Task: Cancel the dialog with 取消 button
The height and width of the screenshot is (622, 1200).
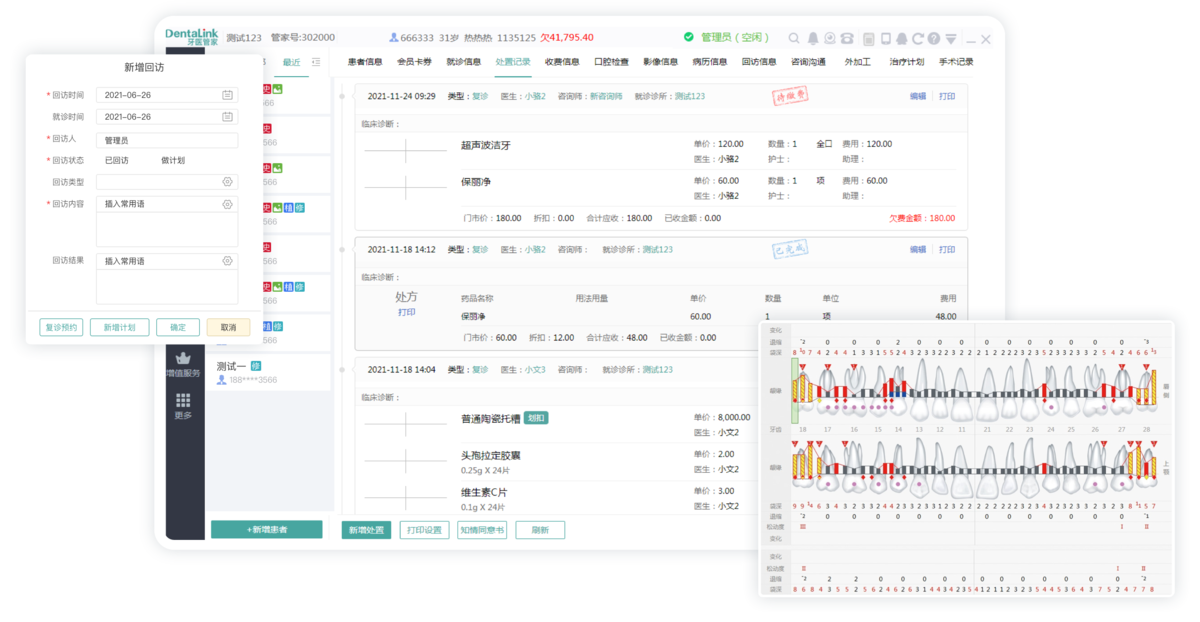Action: tap(228, 327)
